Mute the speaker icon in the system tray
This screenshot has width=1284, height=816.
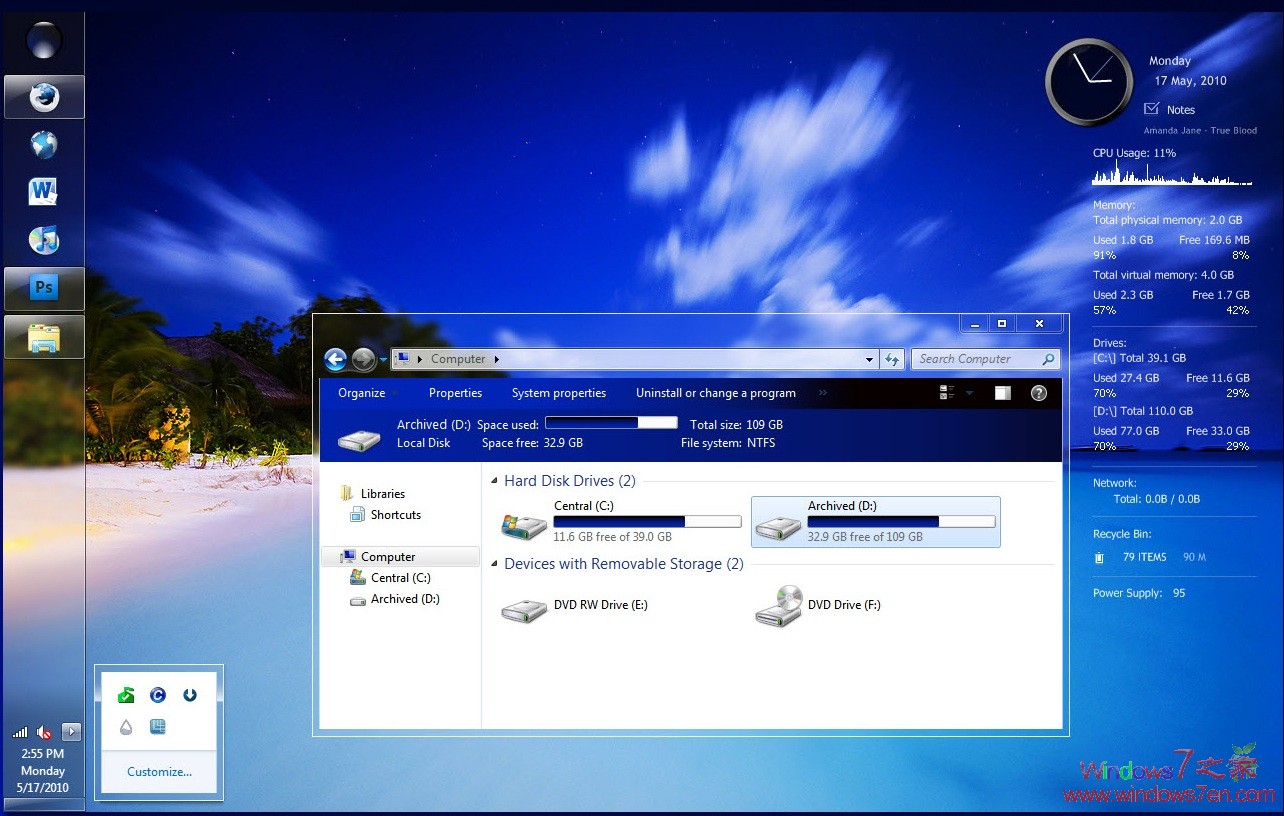point(44,731)
